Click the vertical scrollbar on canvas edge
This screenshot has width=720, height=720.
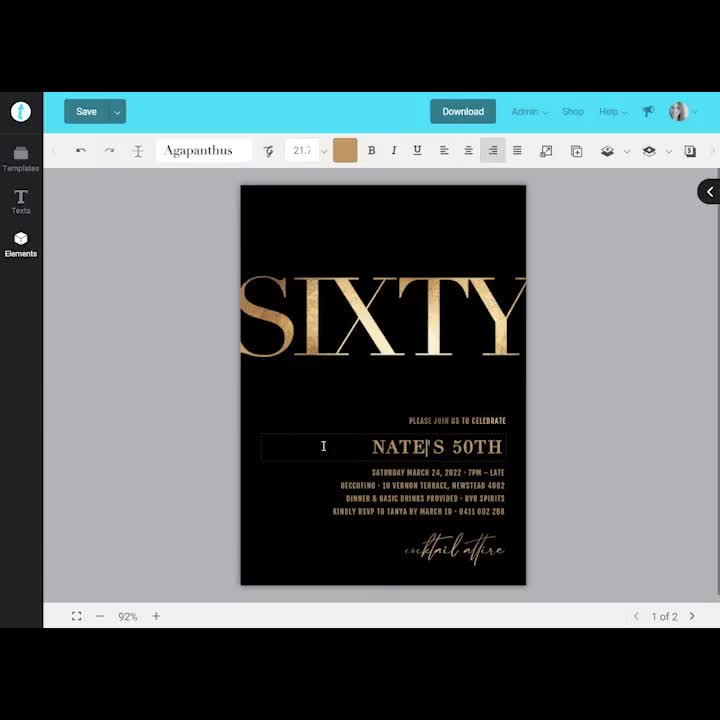pyautogui.click(x=718, y=381)
